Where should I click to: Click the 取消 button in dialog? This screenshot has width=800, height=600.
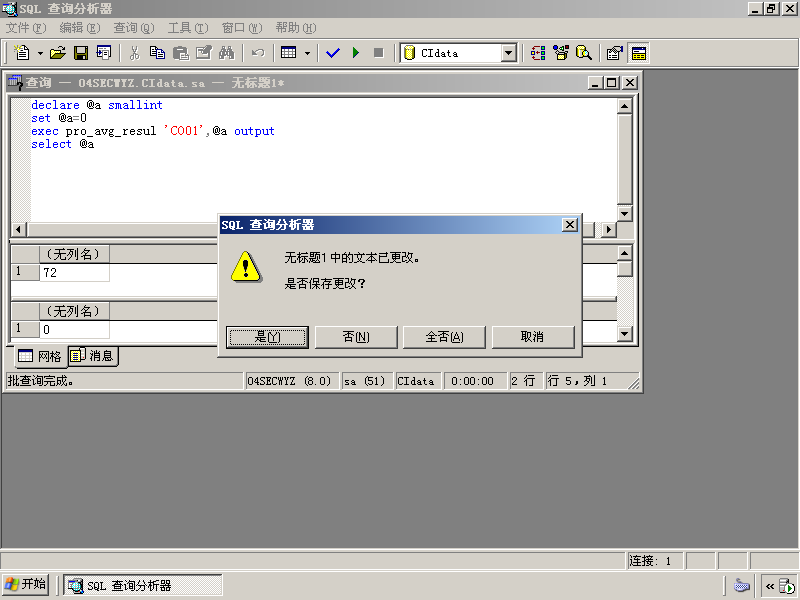(x=533, y=337)
